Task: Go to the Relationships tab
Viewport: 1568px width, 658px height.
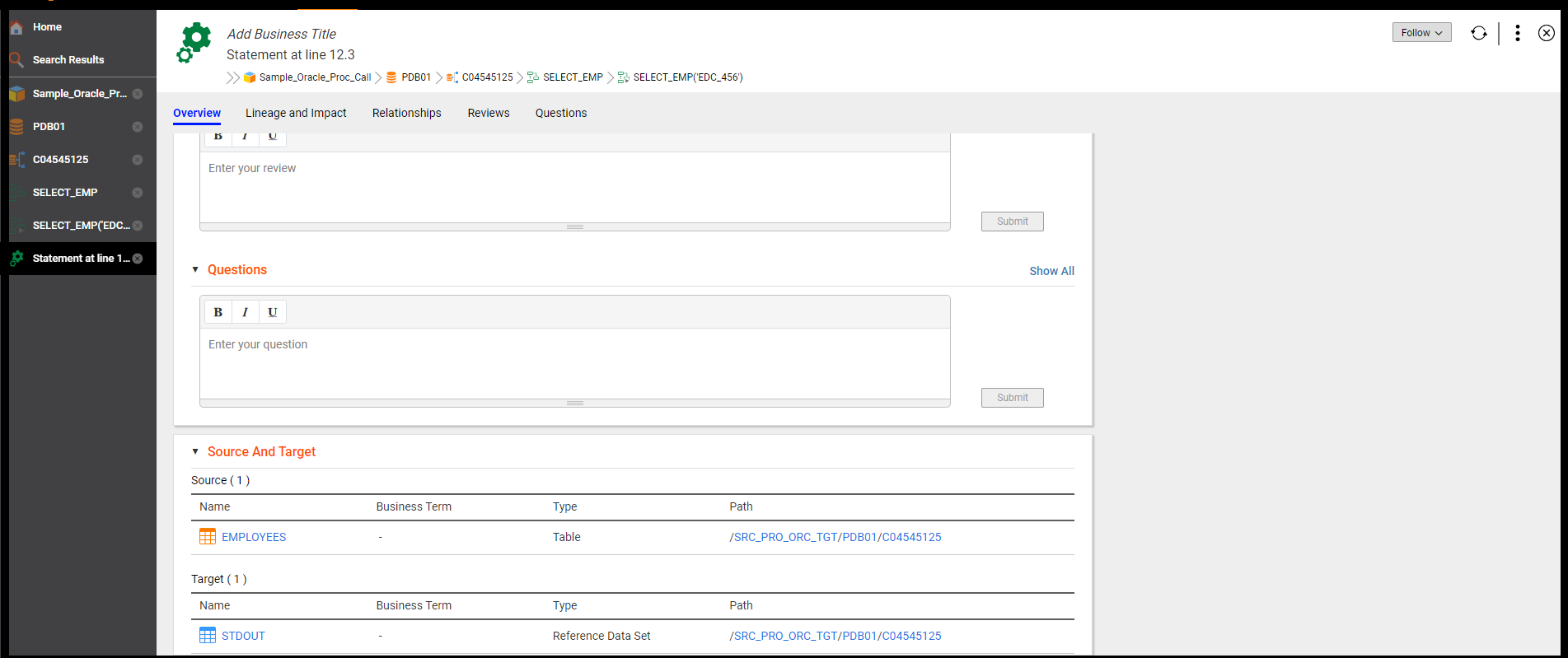Action: (407, 113)
